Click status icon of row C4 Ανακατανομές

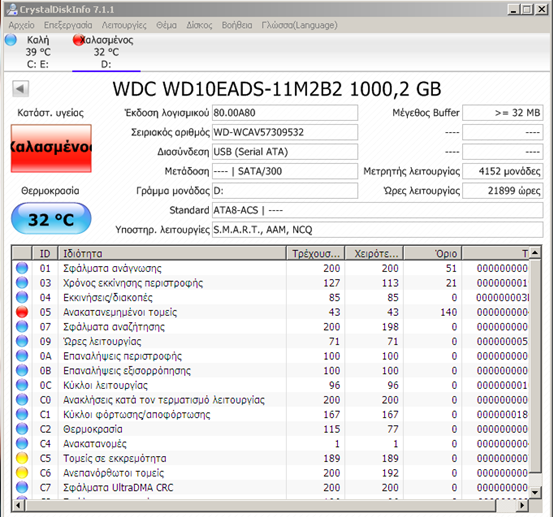(x=22, y=444)
